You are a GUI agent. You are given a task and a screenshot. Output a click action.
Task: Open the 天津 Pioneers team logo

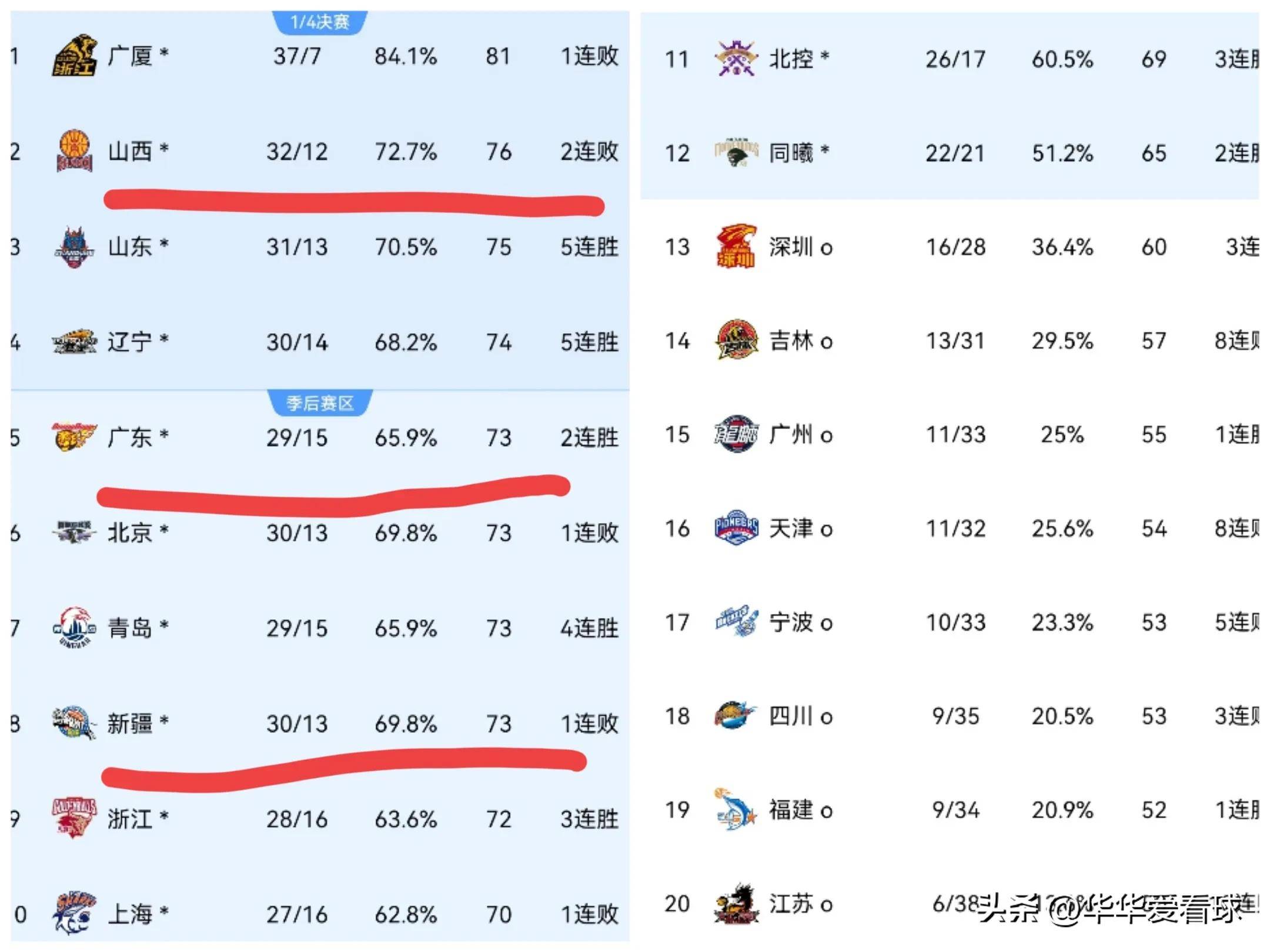click(736, 528)
